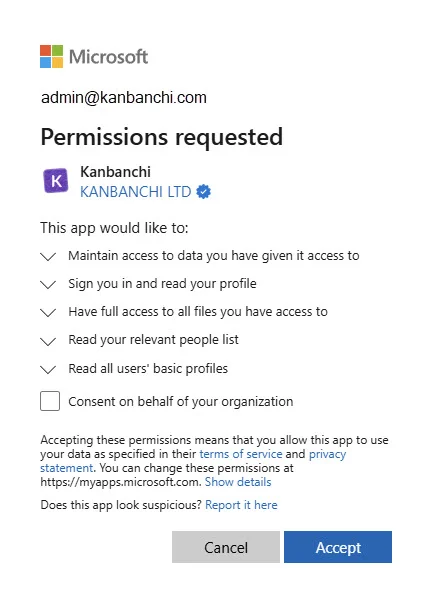
Task: Check 'Consent on behalf of your organization' box
Action: click(50, 401)
